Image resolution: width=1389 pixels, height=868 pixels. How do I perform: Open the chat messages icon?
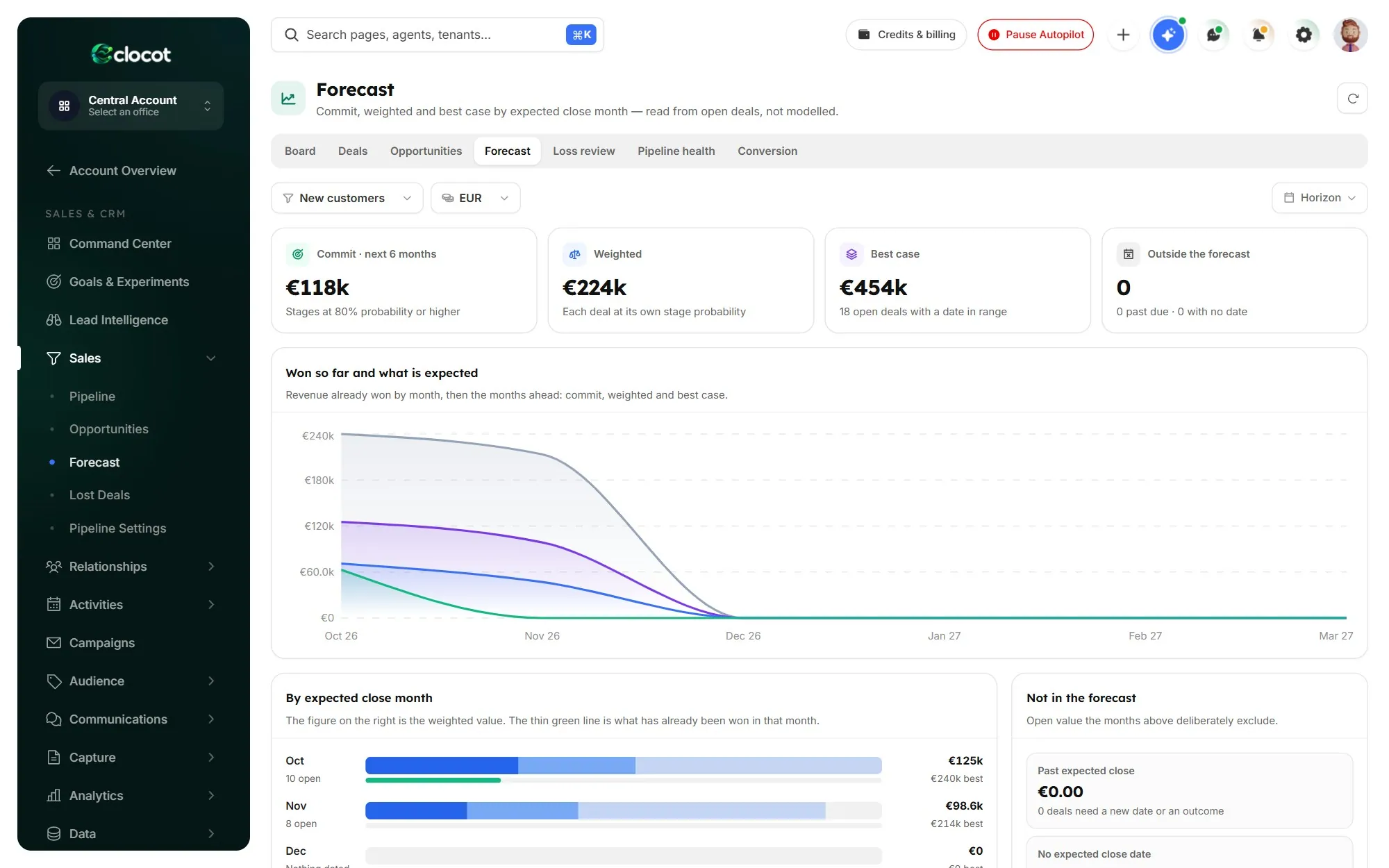click(1213, 35)
